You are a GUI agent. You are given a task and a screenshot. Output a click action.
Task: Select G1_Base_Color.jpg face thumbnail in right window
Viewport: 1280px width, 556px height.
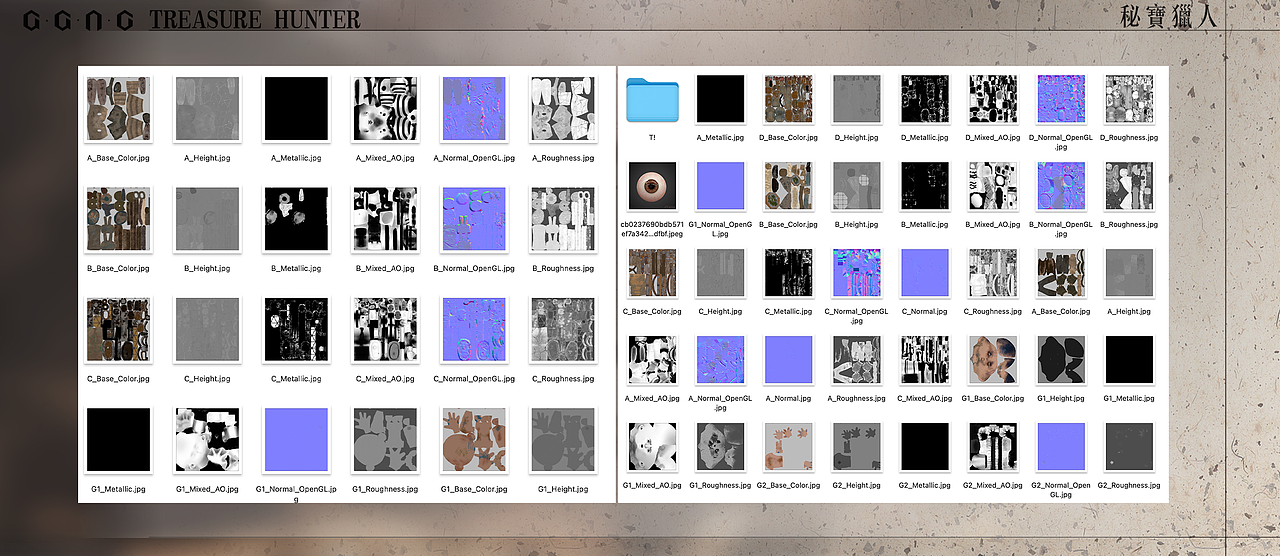992,360
